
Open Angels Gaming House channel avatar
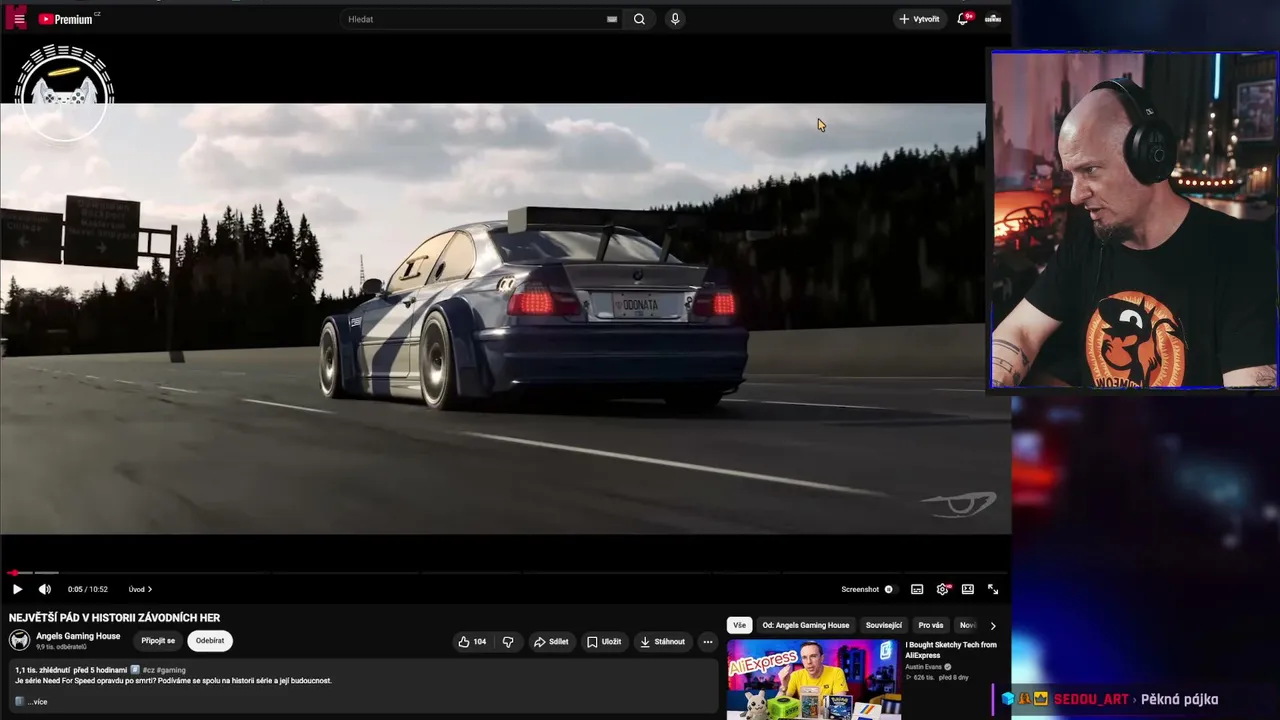coord(20,641)
